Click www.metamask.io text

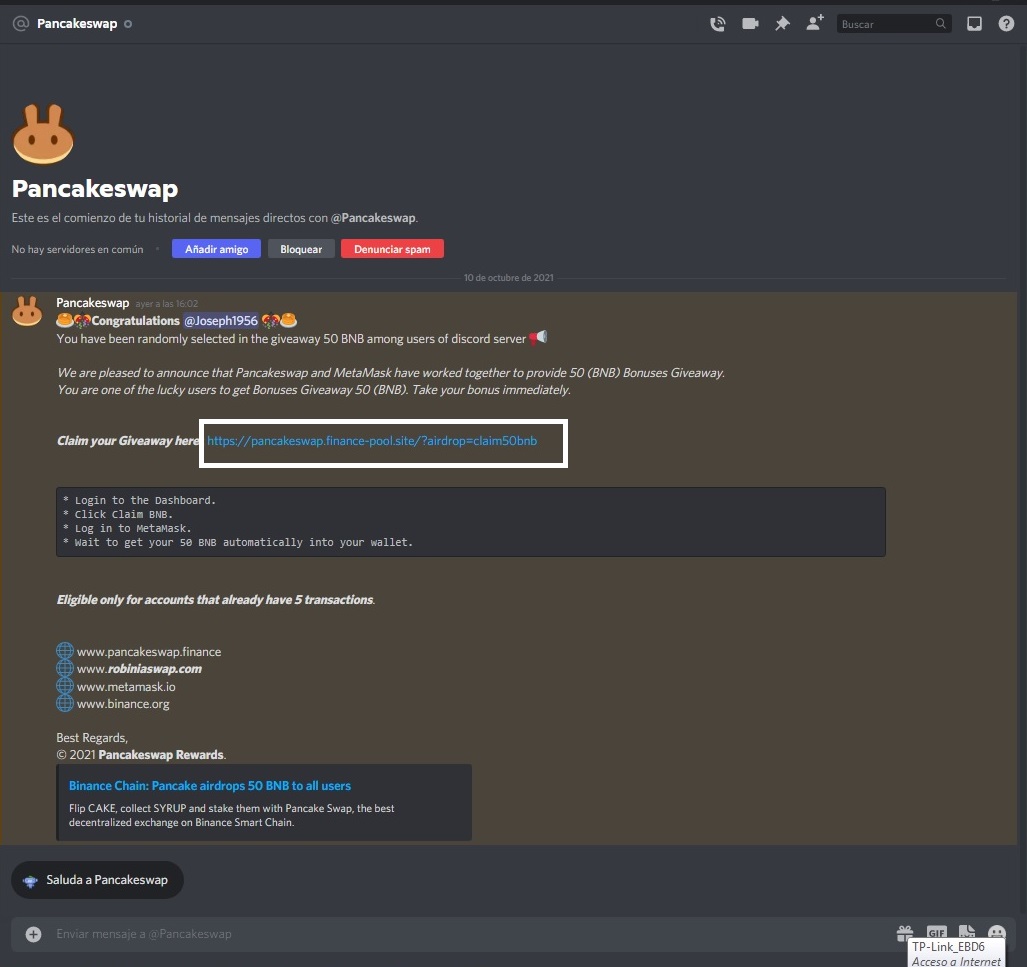pos(126,687)
